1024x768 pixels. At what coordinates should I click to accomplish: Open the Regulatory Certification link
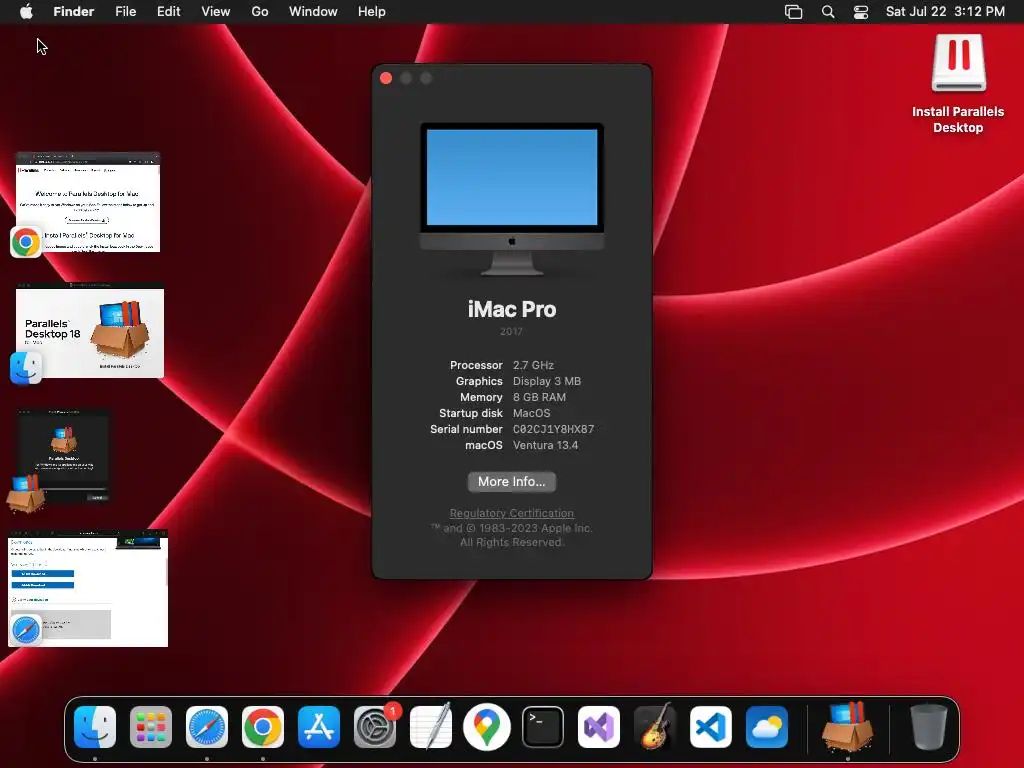(511, 513)
